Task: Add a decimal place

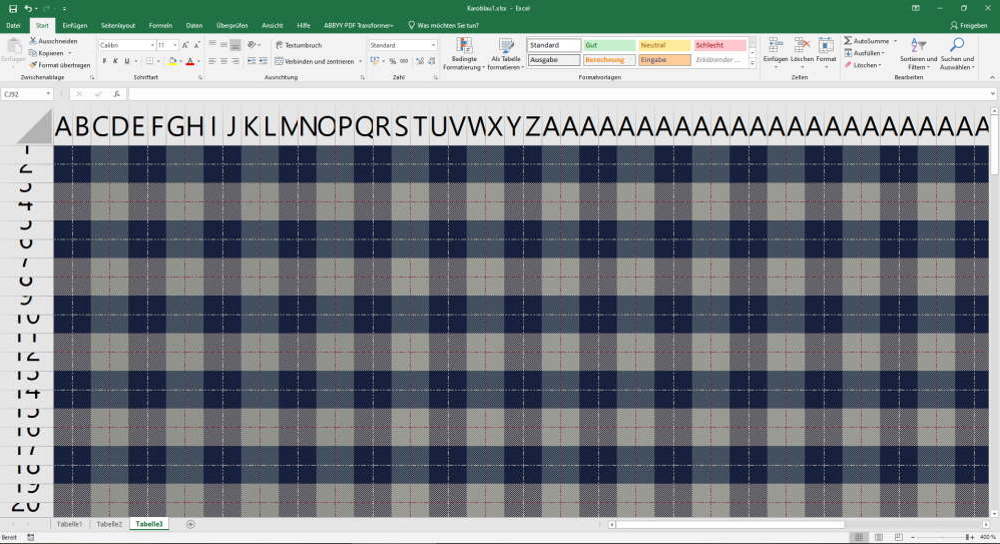Action: coord(420,61)
